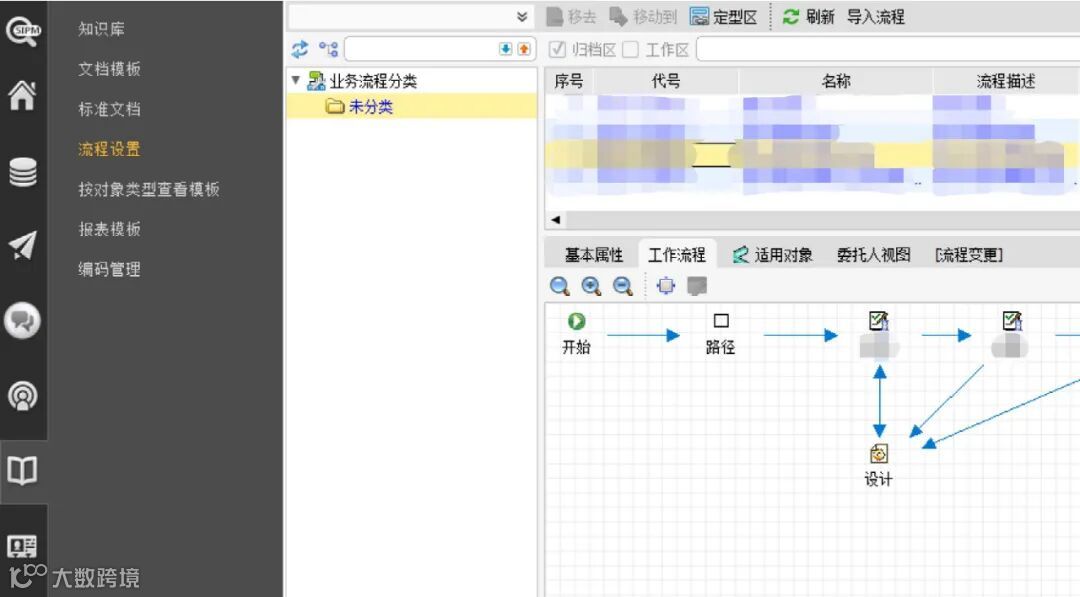Screen dimensions: 1080x597
Task: Switch to the 委托人视图 tab
Action: (x=873, y=255)
